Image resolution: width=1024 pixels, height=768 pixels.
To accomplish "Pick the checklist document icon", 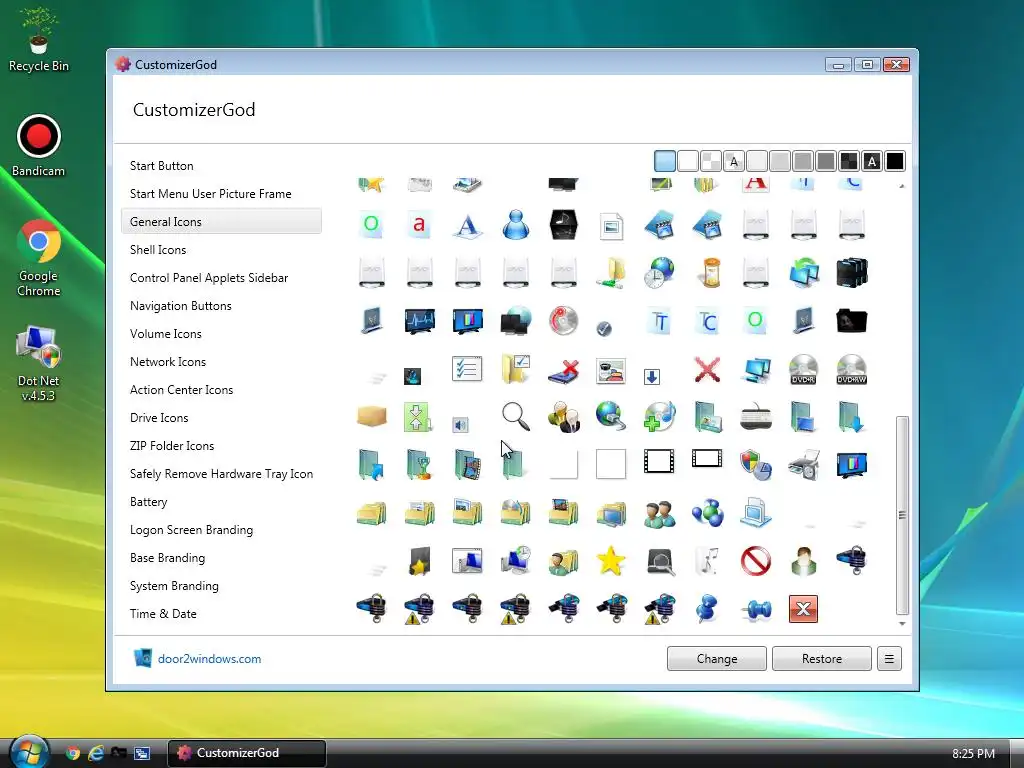I will [467, 369].
